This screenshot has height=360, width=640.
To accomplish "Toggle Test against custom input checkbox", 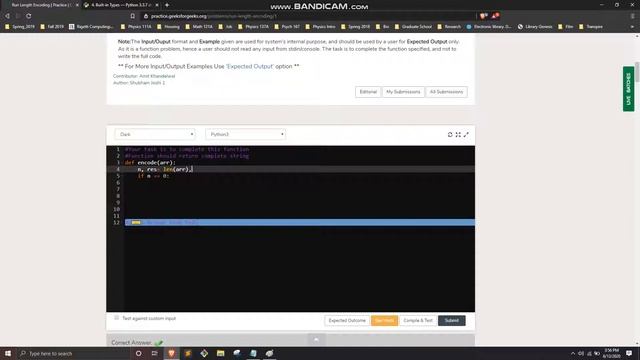I will pyautogui.click(x=117, y=318).
